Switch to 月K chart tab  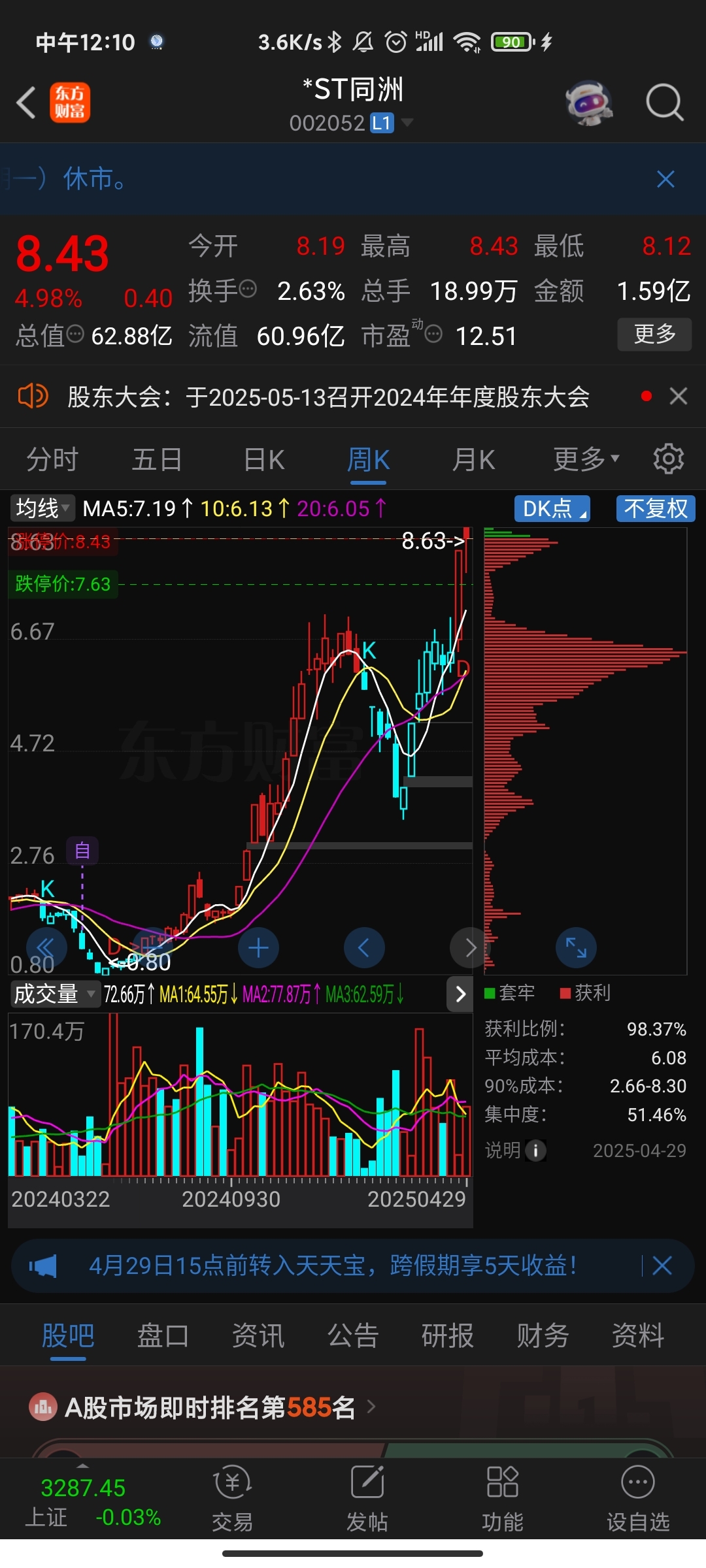click(x=474, y=459)
